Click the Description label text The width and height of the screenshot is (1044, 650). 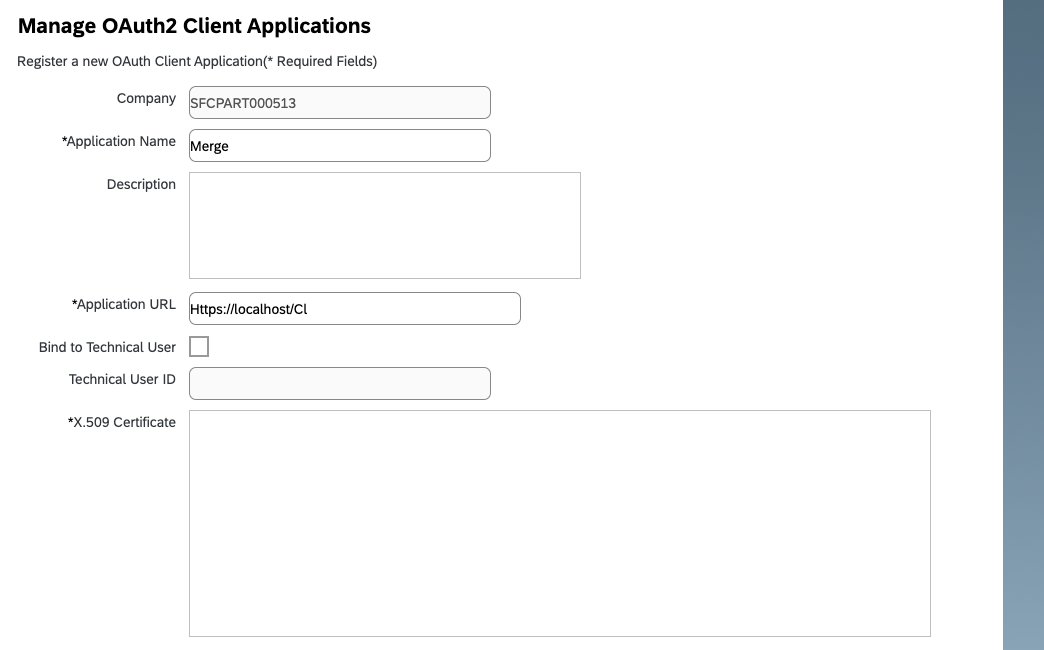[x=141, y=185]
